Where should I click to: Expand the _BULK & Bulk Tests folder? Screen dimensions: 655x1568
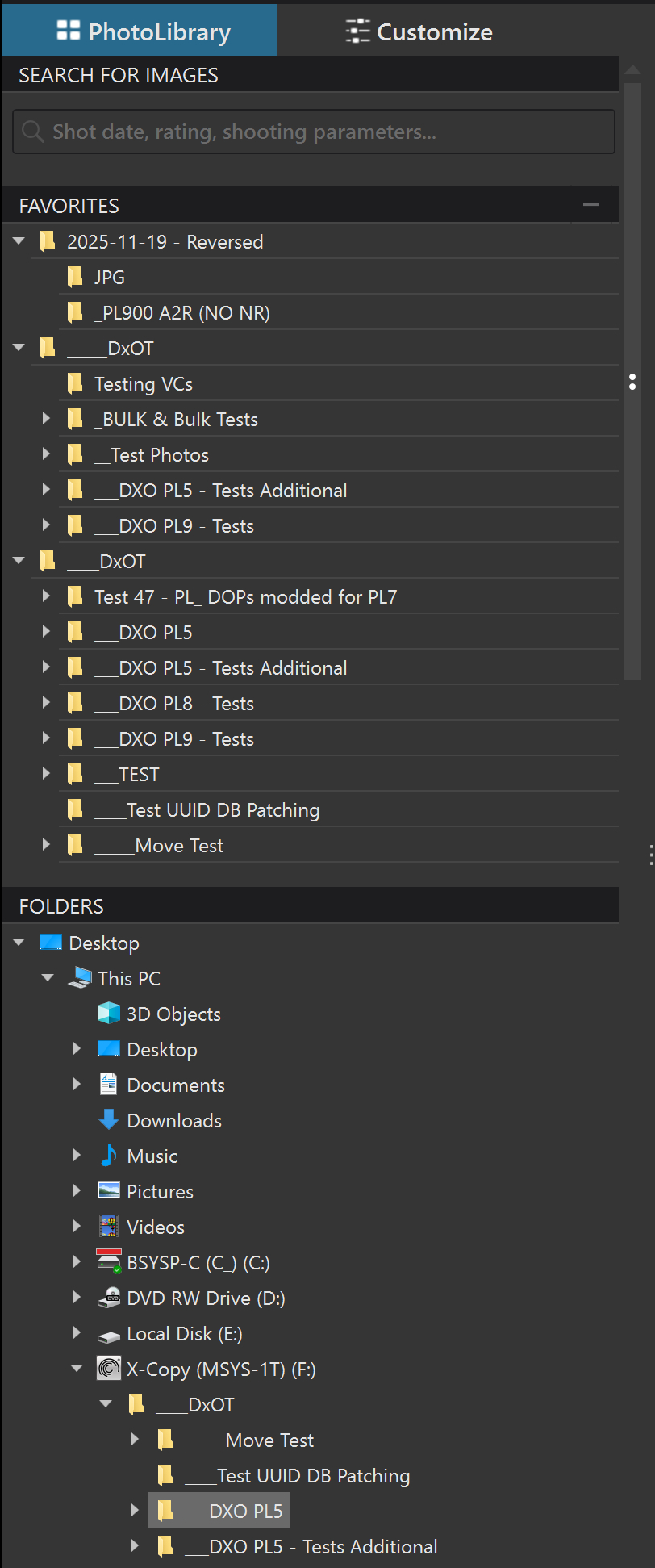[x=46, y=419]
